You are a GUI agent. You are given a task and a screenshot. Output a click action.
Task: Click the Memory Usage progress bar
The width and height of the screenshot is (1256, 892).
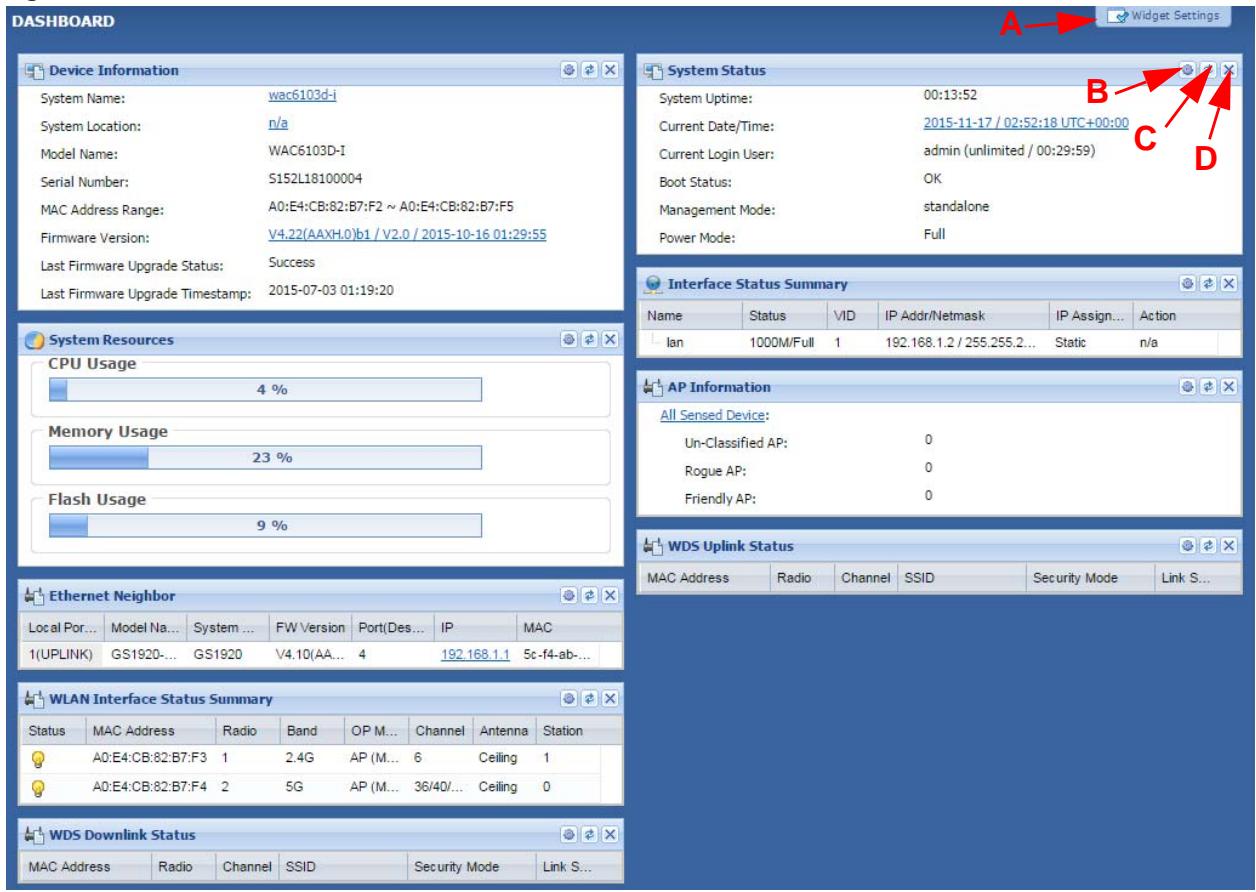coord(265,457)
